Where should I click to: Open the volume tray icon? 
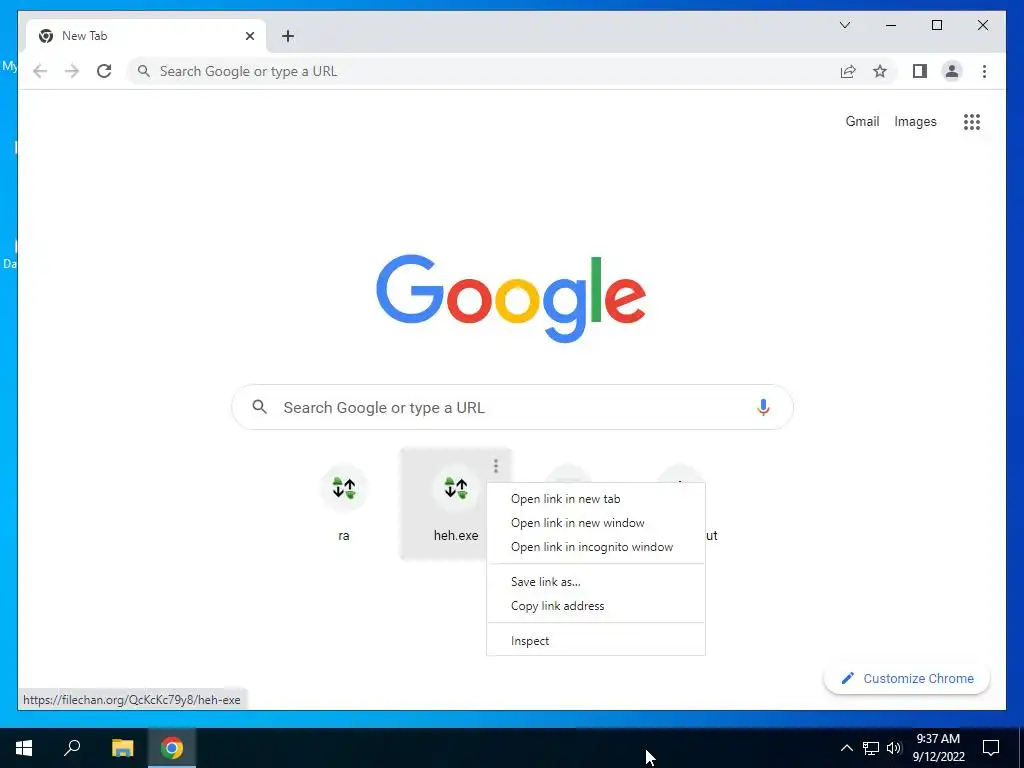point(894,748)
